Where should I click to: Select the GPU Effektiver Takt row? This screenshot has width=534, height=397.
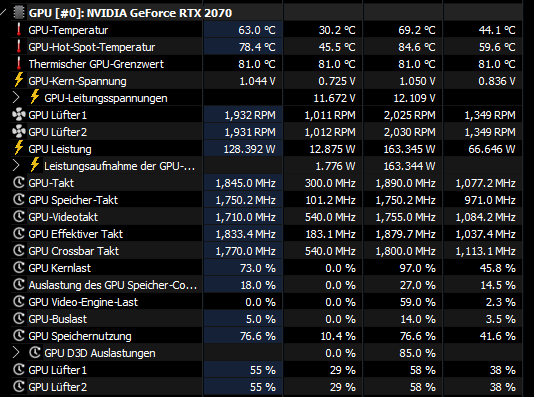tap(267, 234)
